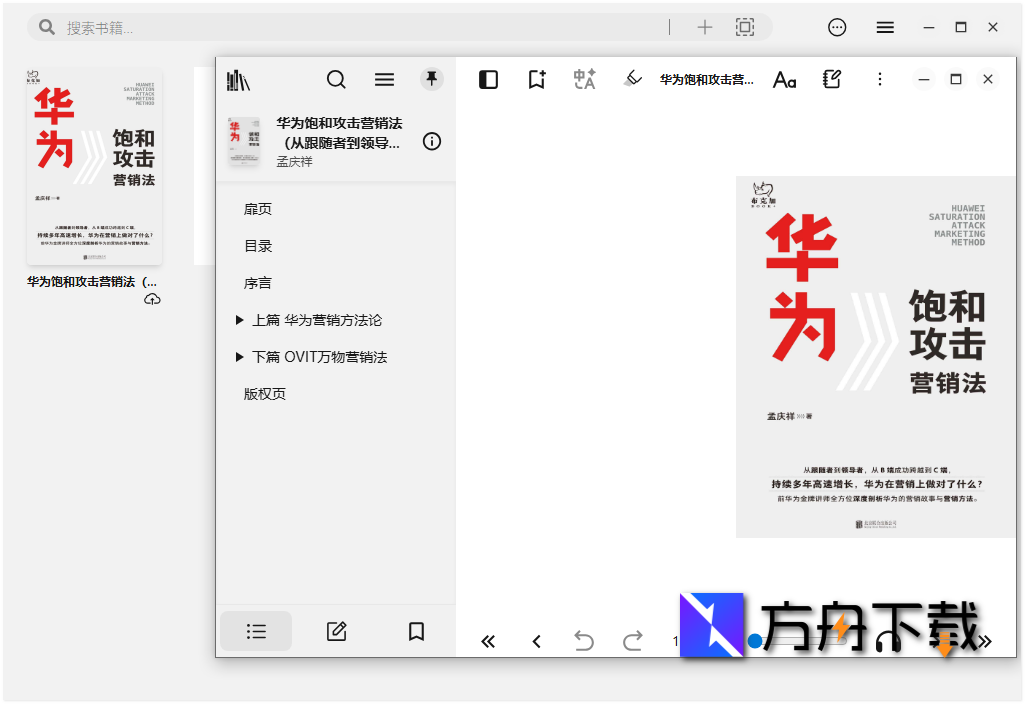Expand the 上篇 华为营销方法论 section

(239, 319)
